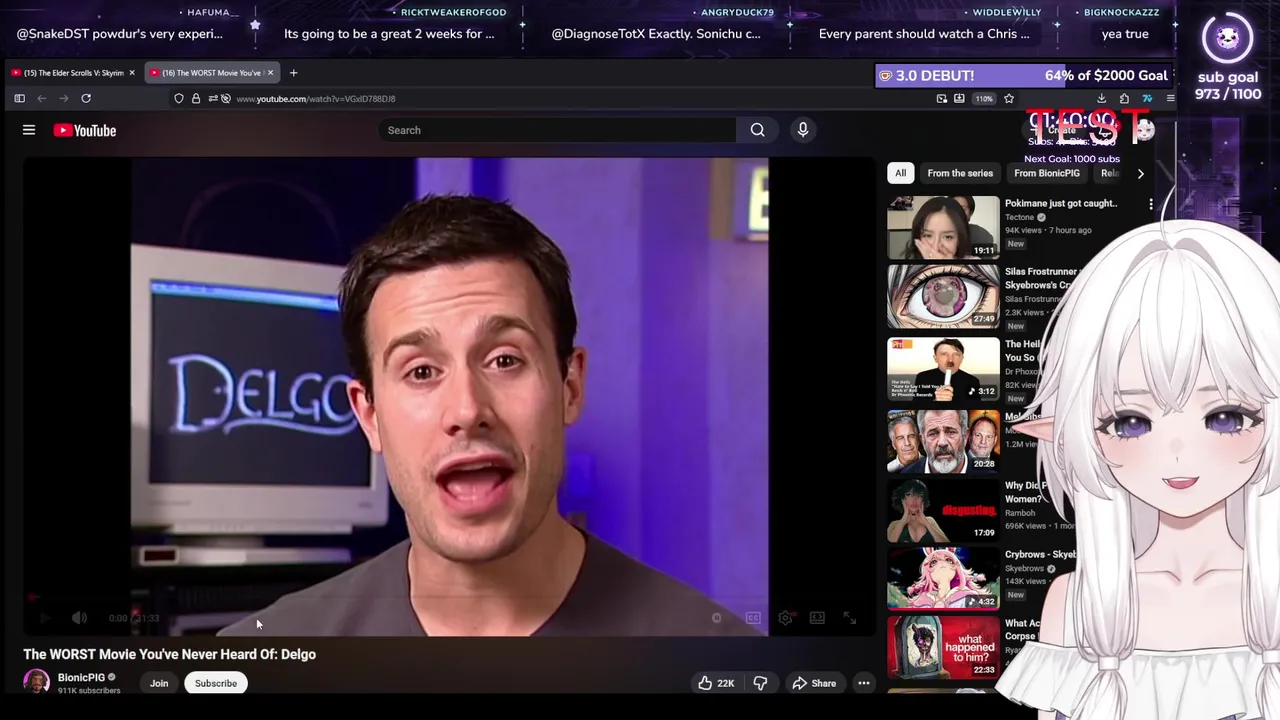Open the tracking protection shield icon
This screenshot has height=720, width=1280.
[179, 98]
